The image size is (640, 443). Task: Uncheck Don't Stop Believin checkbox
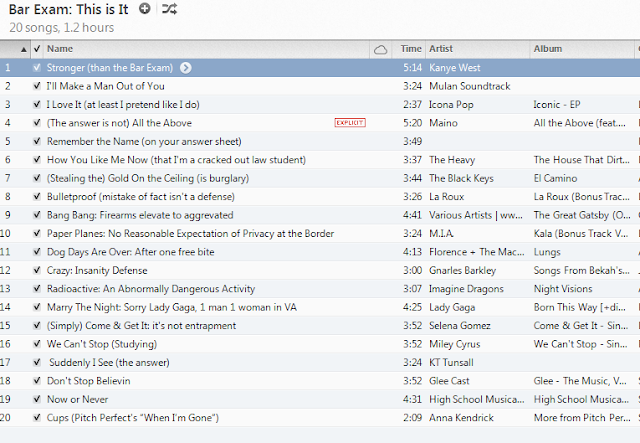click(x=37, y=381)
